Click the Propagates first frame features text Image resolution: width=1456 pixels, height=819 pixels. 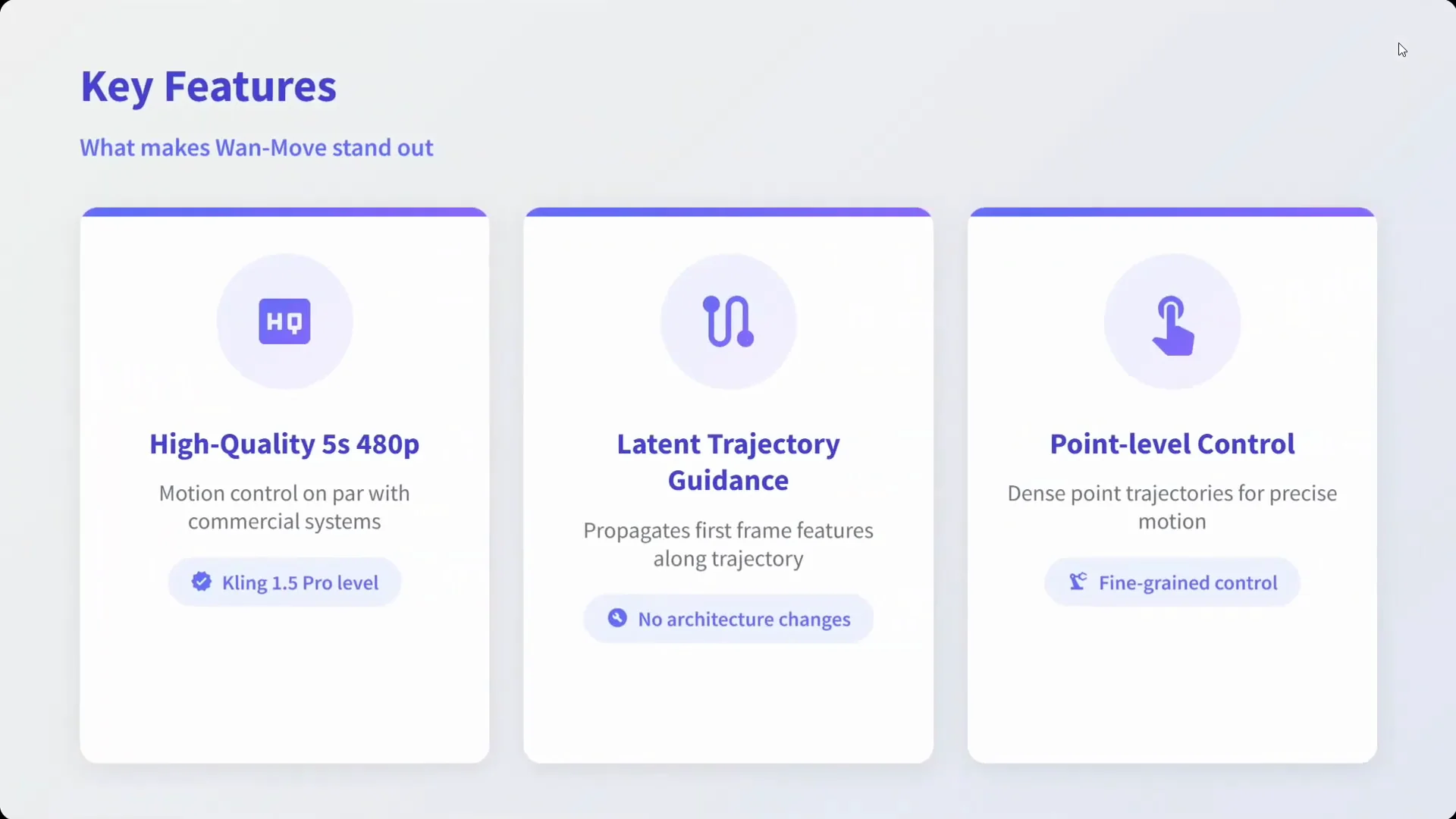point(728,544)
